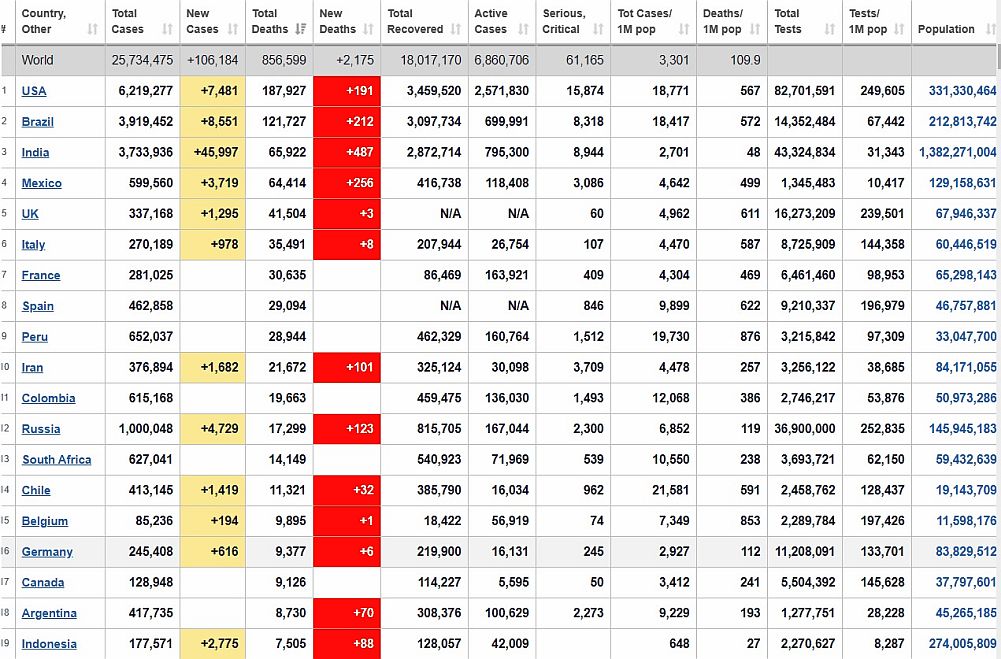Sort by Total Recovered column icon
The height and width of the screenshot is (659, 1001).
click(456, 29)
